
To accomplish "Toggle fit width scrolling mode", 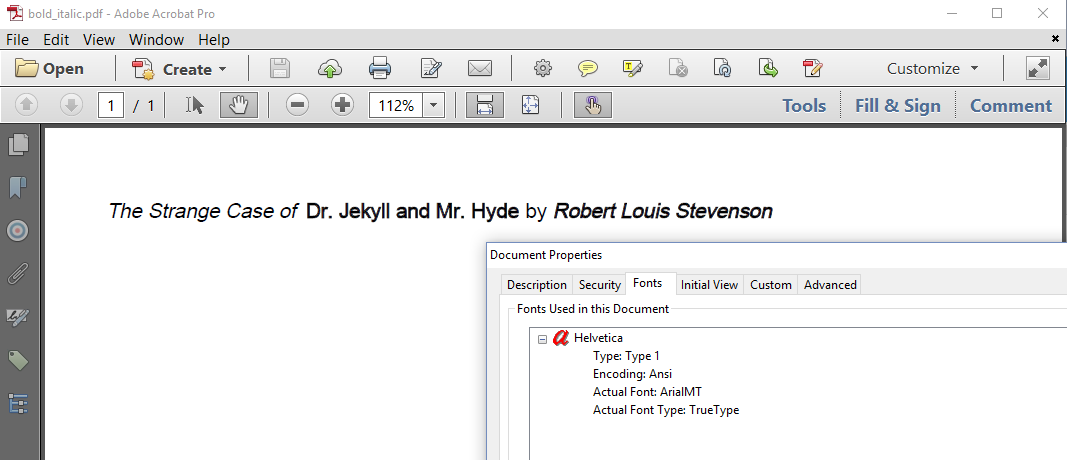I will [x=485, y=105].
